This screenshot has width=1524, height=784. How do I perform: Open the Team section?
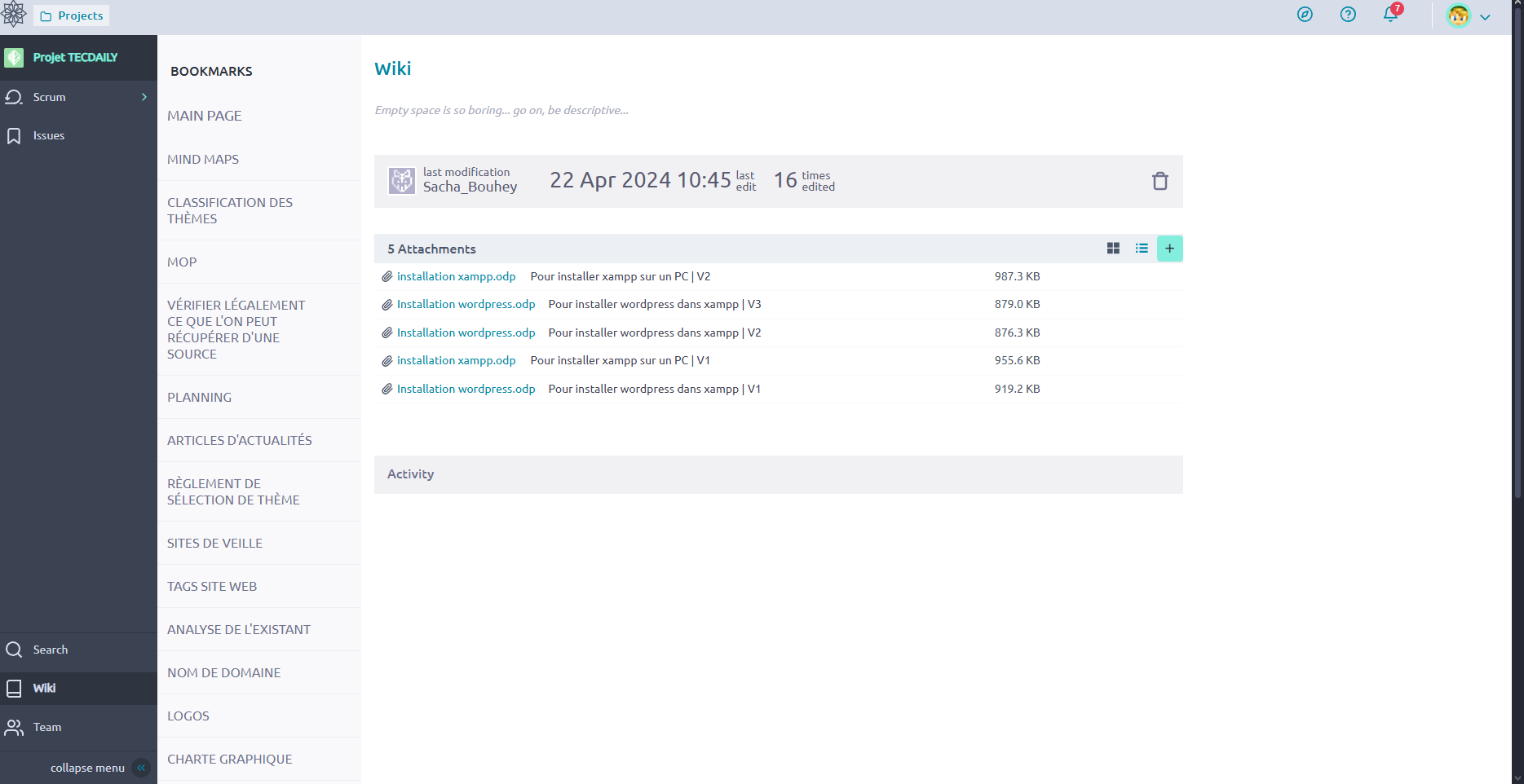(x=47, y=727)
